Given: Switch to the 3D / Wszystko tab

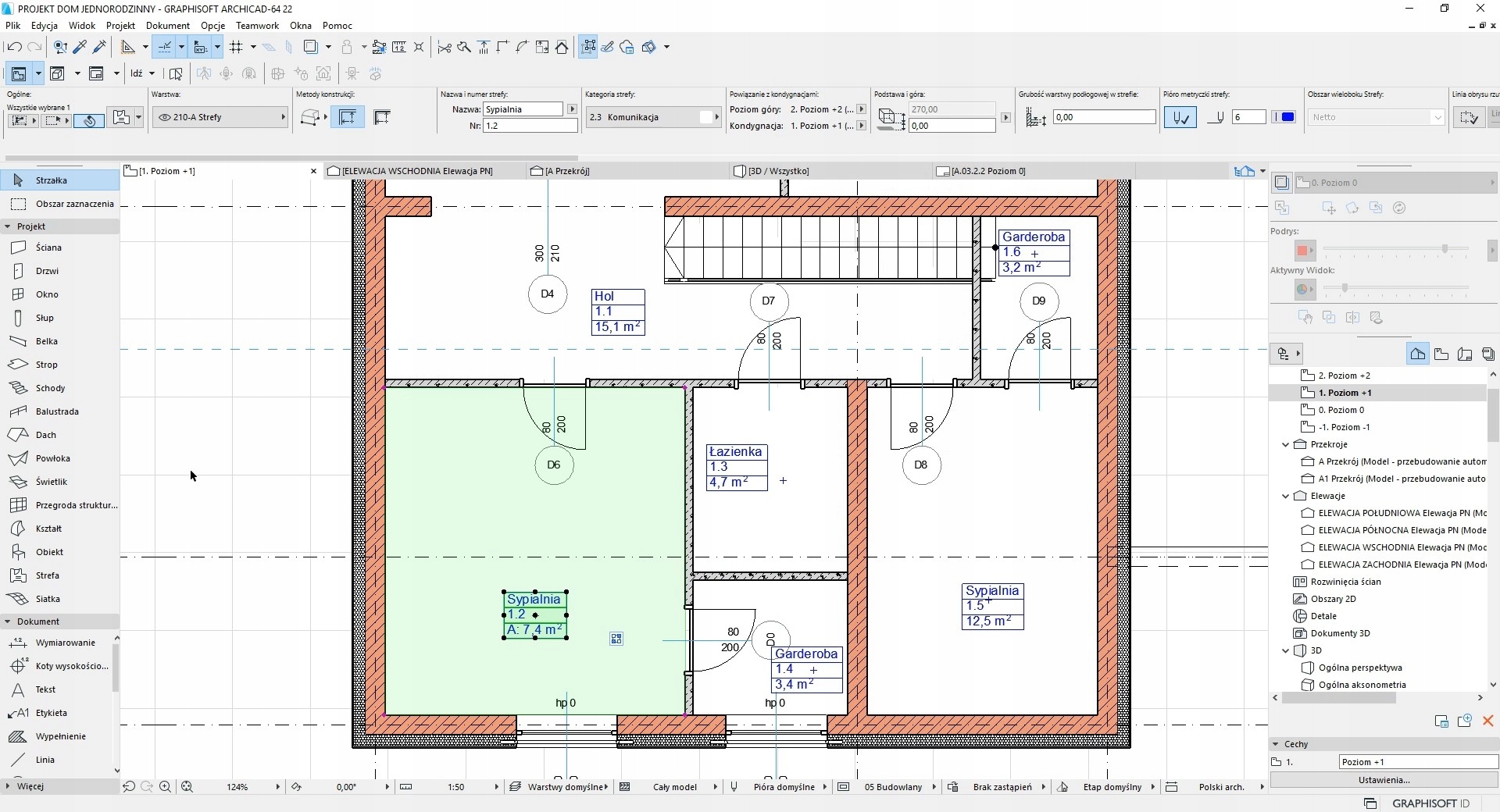Looking at the screenshot, I should (x=777, y=171).
